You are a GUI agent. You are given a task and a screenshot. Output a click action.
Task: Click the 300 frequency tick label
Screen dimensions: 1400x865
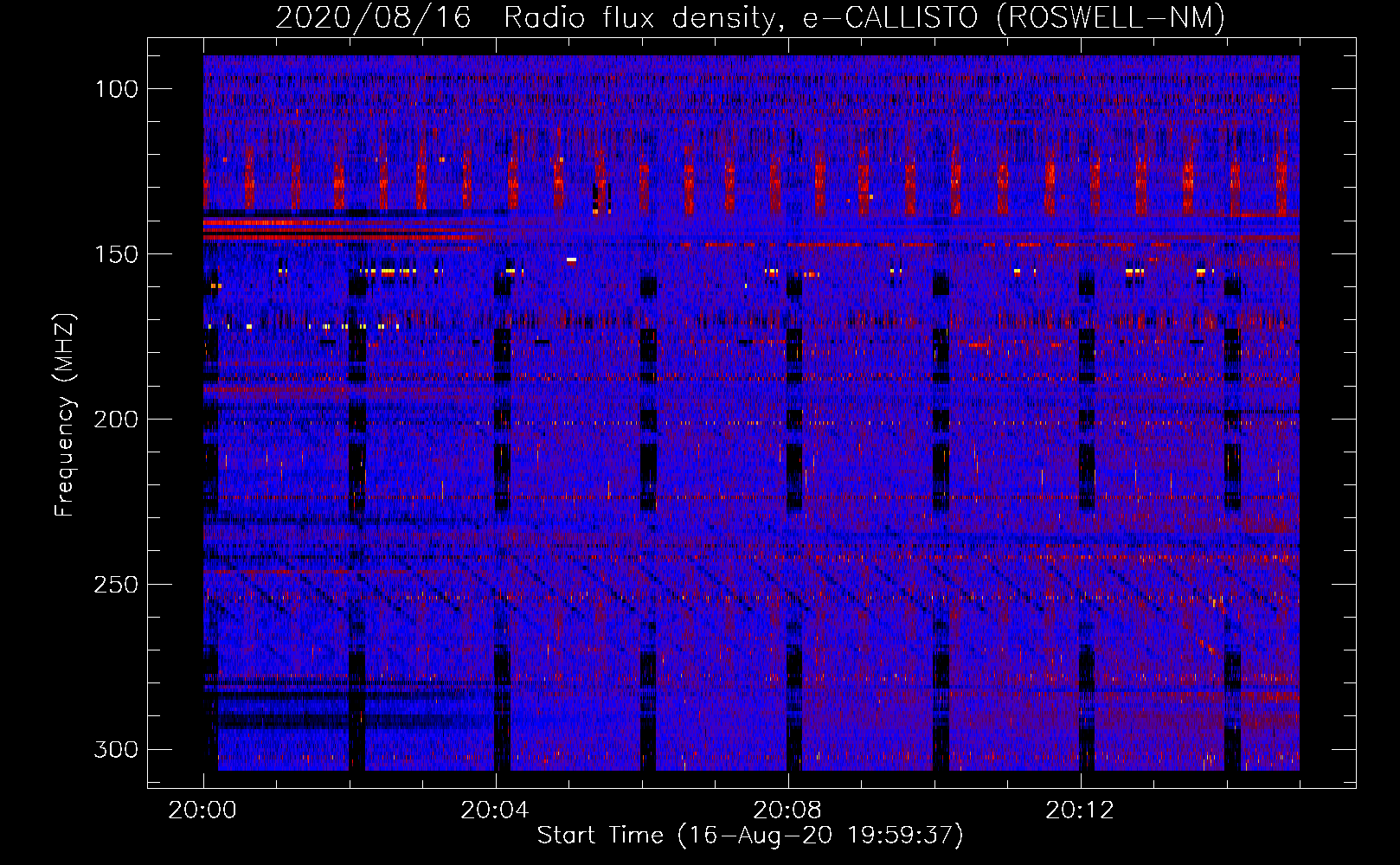117,749
